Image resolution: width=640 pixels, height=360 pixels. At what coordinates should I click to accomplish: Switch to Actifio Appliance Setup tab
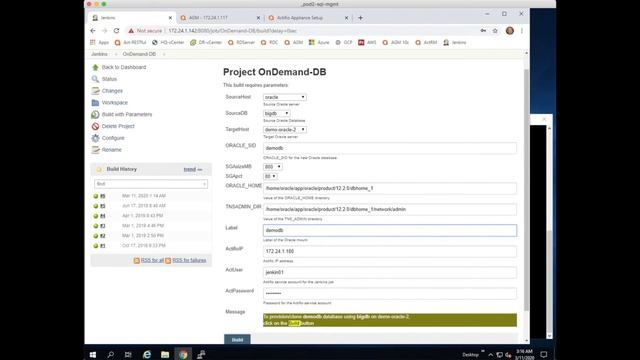point(308,18)
